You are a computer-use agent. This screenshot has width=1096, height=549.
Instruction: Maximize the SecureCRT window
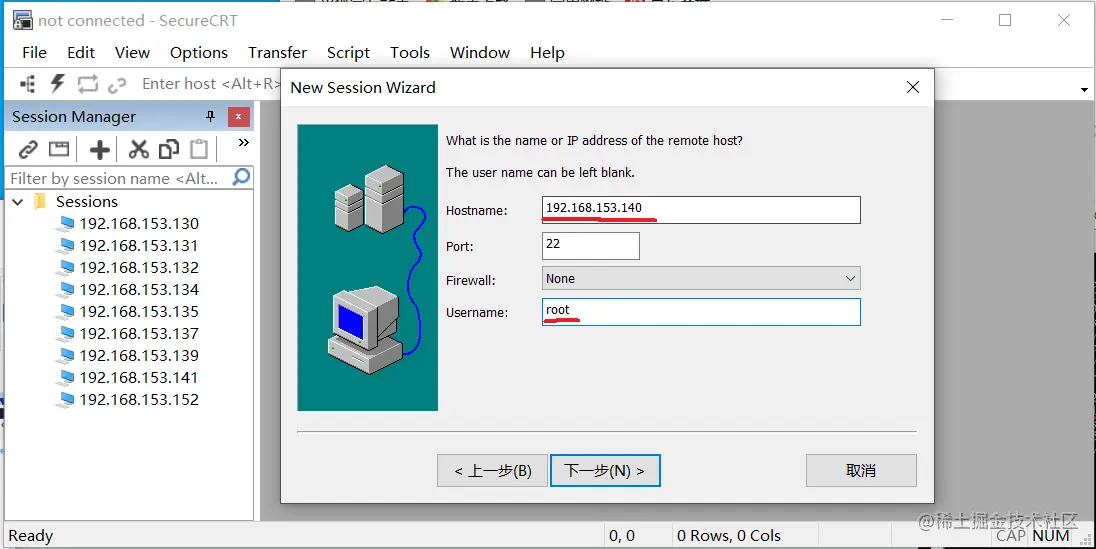(x=1005, y=20)
